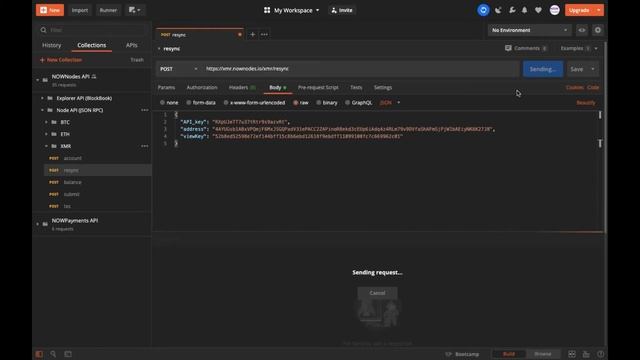Click the Upgrade button
The image size is (640, 360).
[x=579, y=10]
